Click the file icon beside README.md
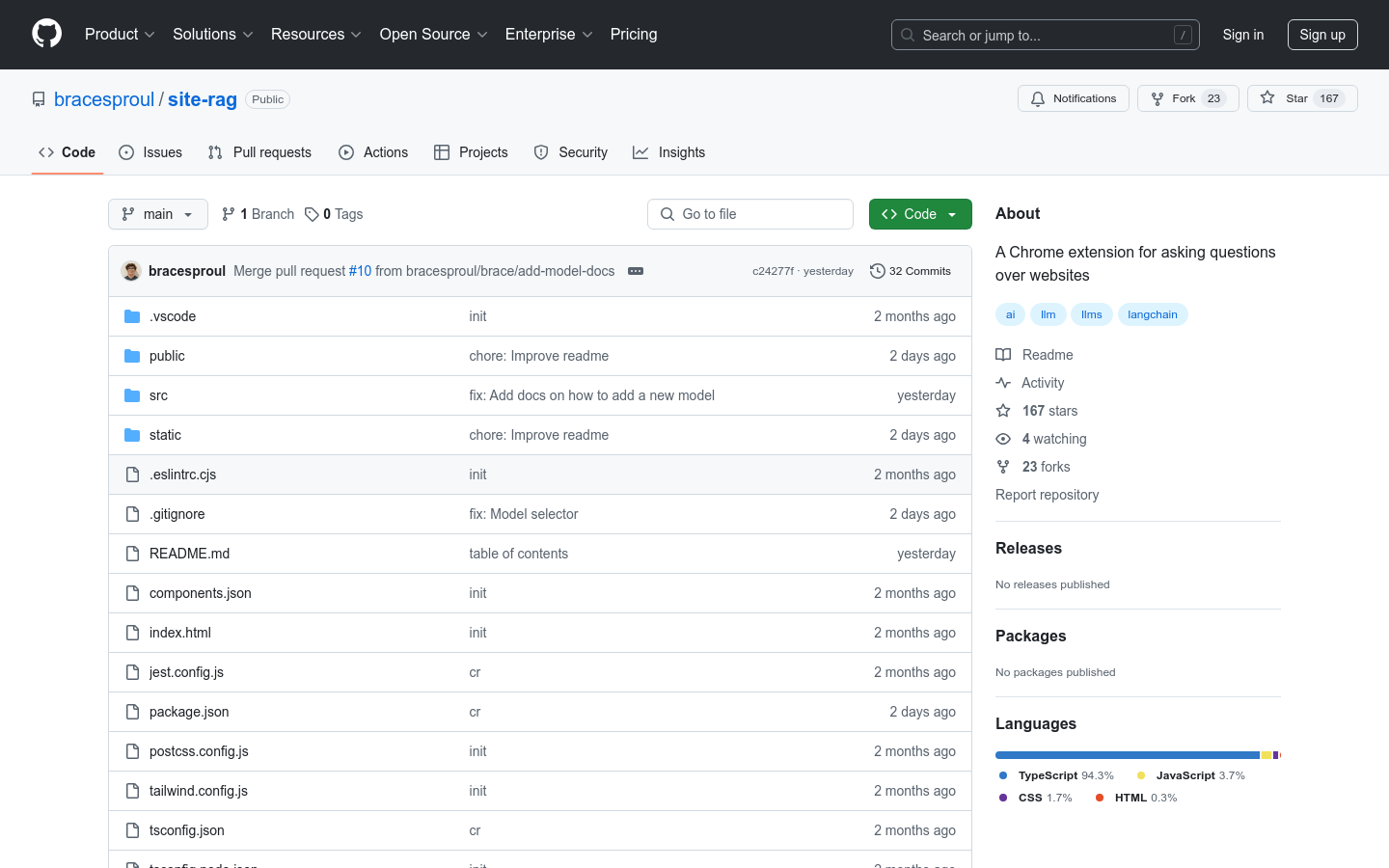1389x868 pixels. (132, 554)
